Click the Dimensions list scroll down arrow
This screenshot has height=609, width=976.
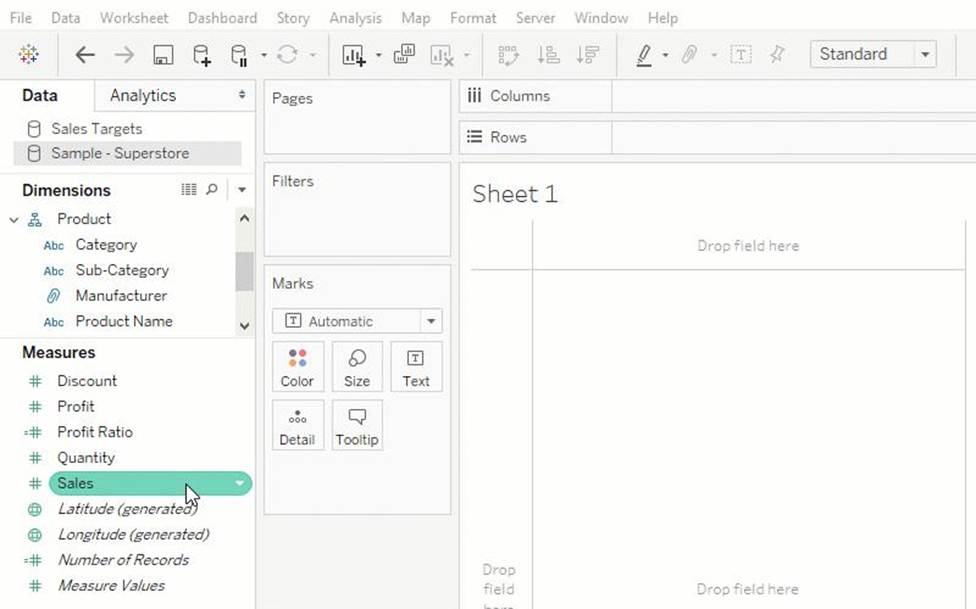[245, 326]
